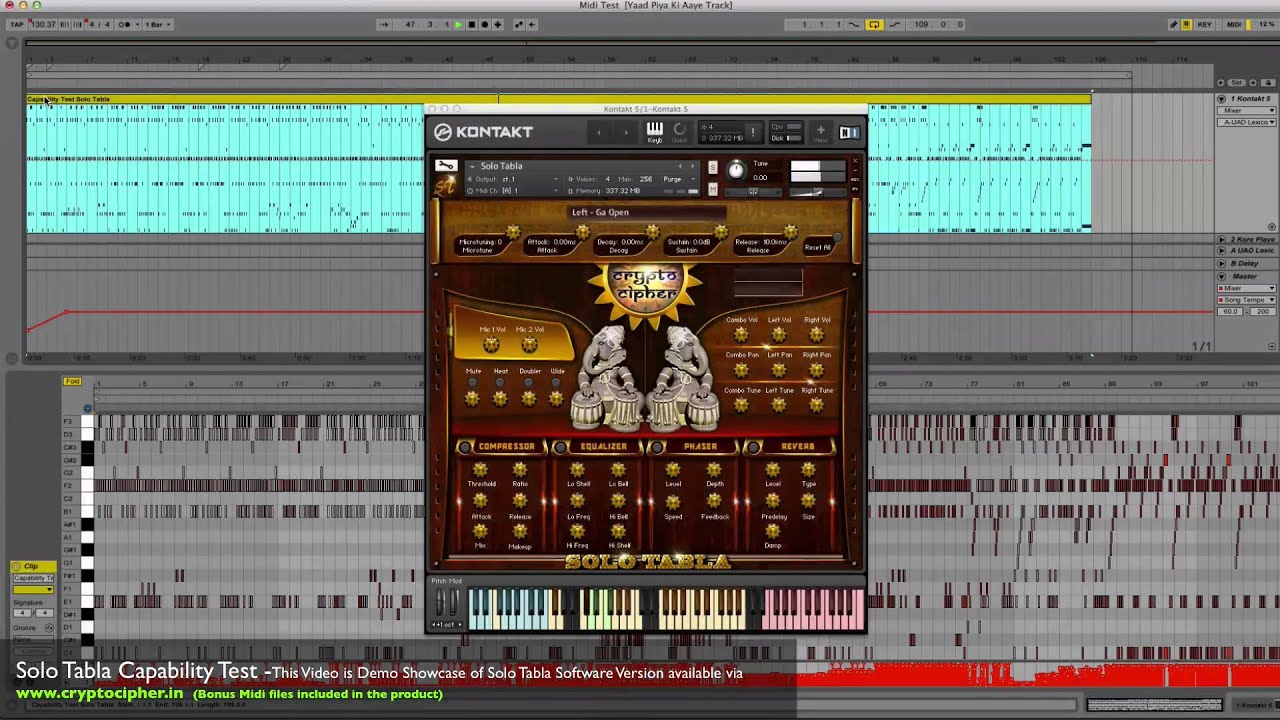
Task: Click the Reset All button in Solo Tabla
Action: tap(819, 247)
